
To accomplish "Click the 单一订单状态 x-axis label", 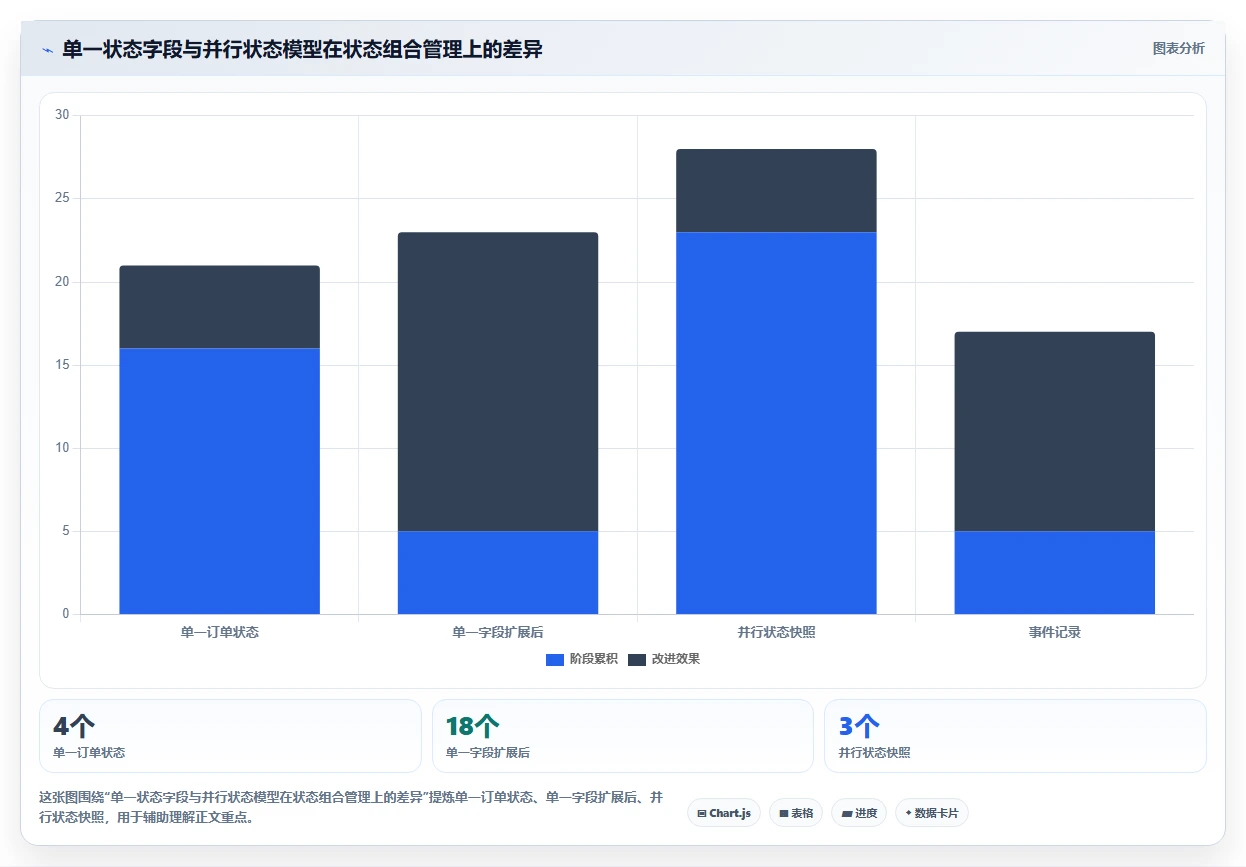I will click(x=219, y=632).
